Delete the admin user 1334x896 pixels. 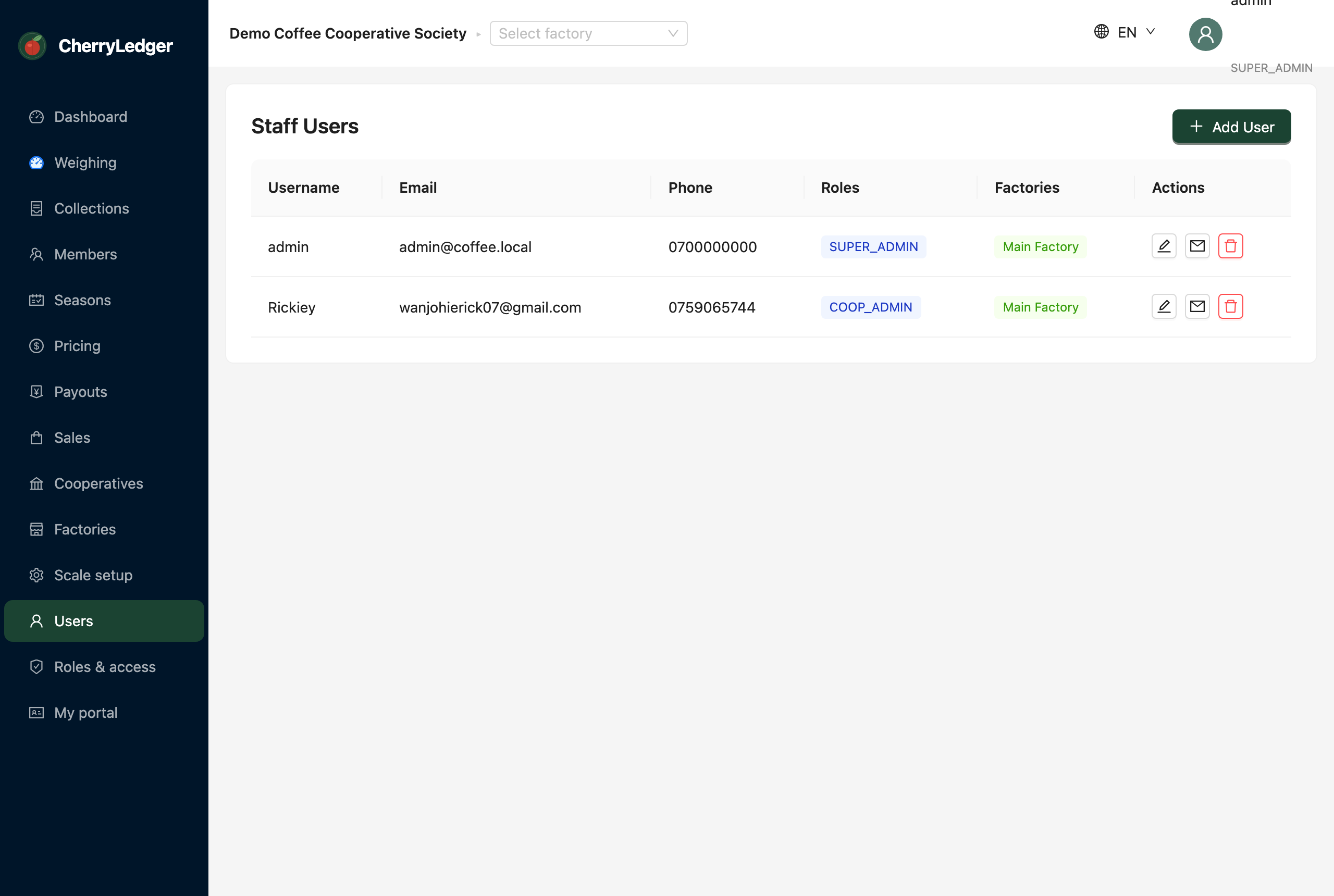tap(1230, 246)
